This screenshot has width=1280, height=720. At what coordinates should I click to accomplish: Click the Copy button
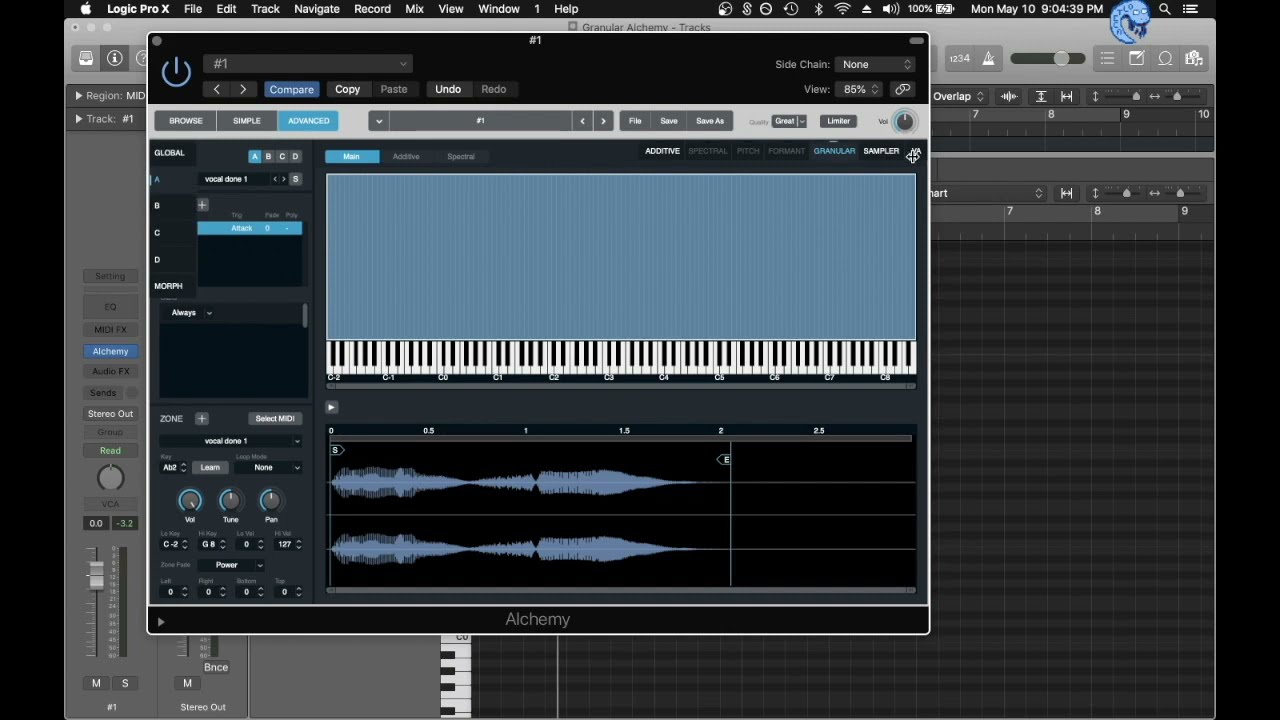(347, 89)
